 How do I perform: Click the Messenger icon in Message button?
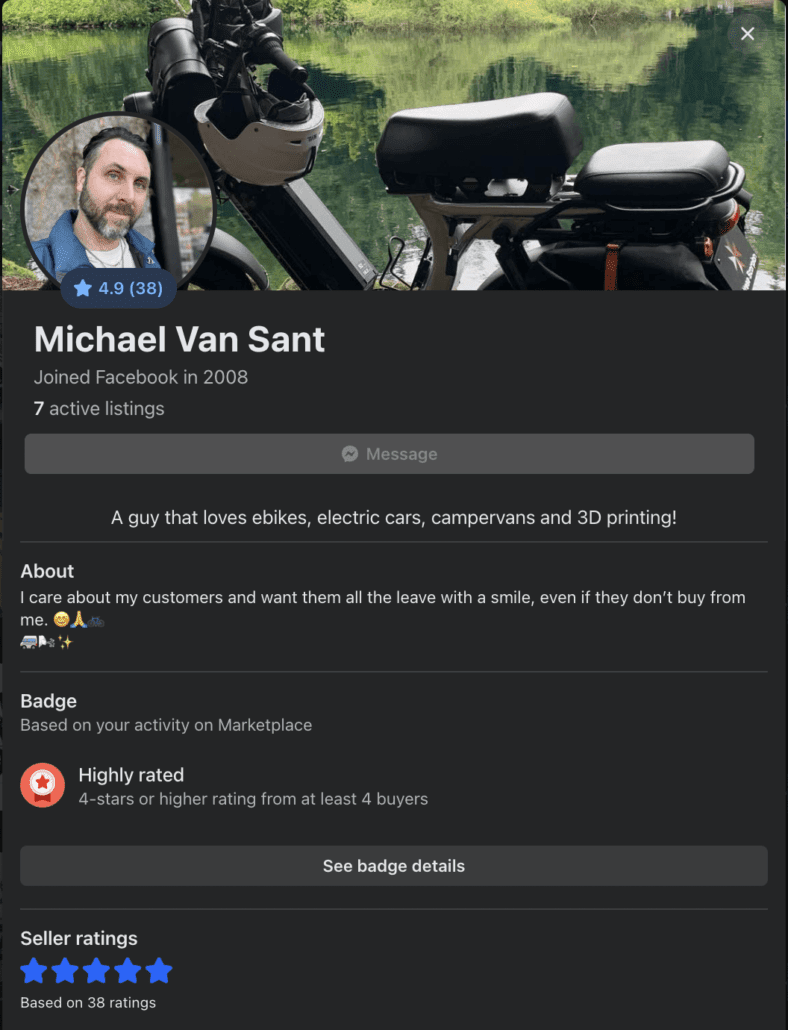point(350,454)
